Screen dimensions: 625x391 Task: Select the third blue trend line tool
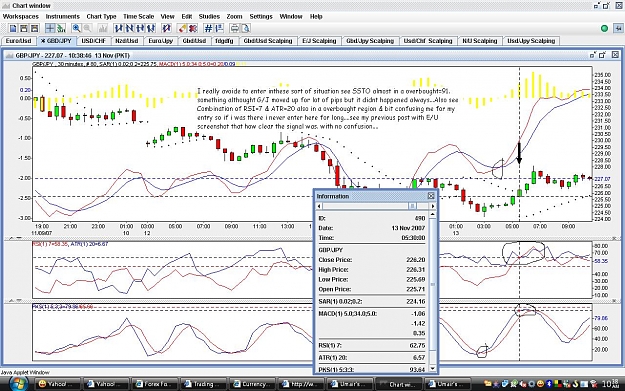click(140, 28)
